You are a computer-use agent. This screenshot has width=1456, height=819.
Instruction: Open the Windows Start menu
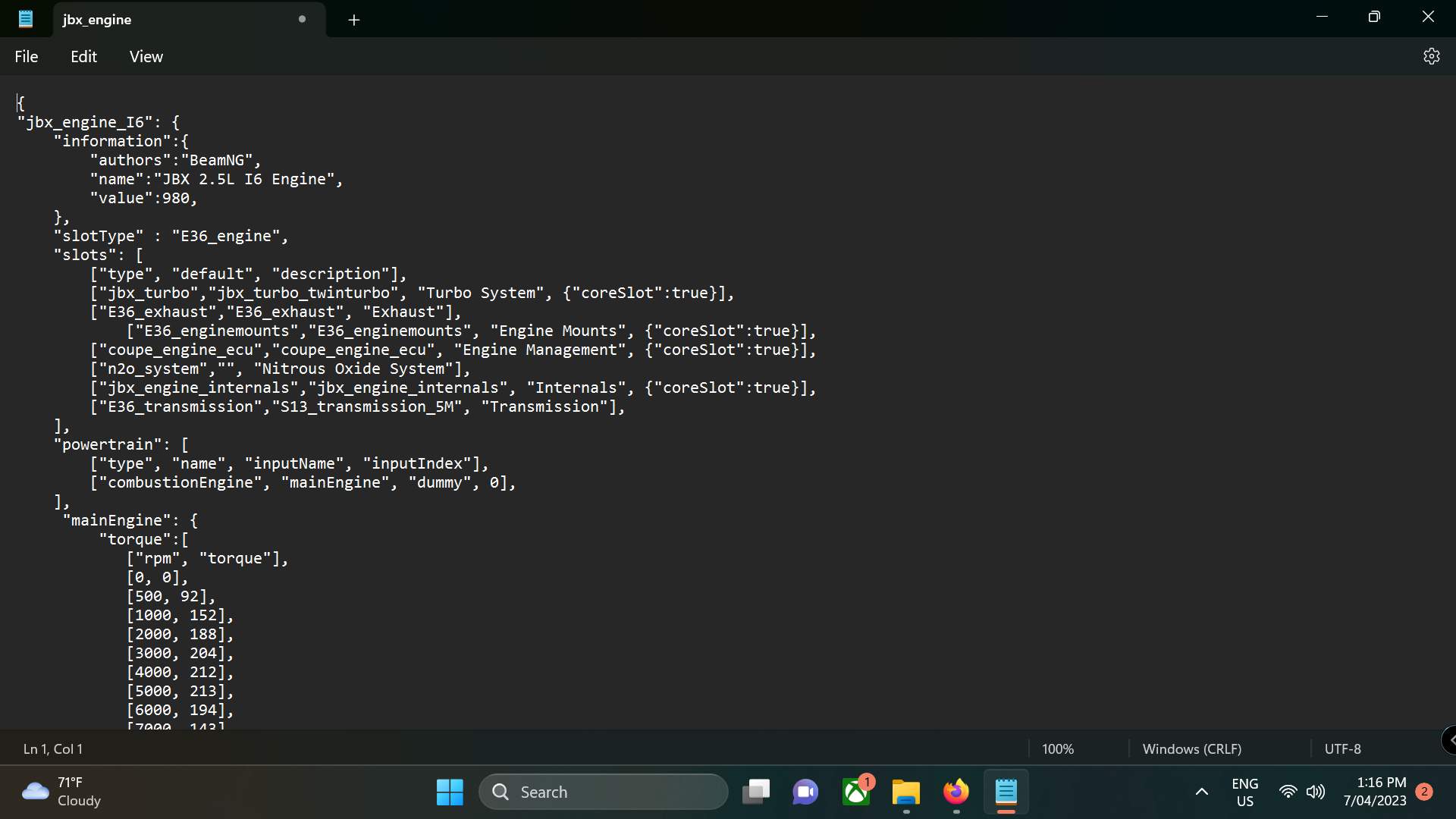click(x=450, y=792)
